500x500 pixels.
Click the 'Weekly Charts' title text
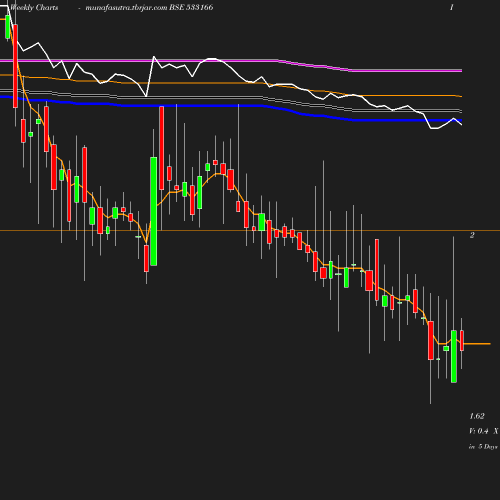pyautogui.click(x=34, y=7)
